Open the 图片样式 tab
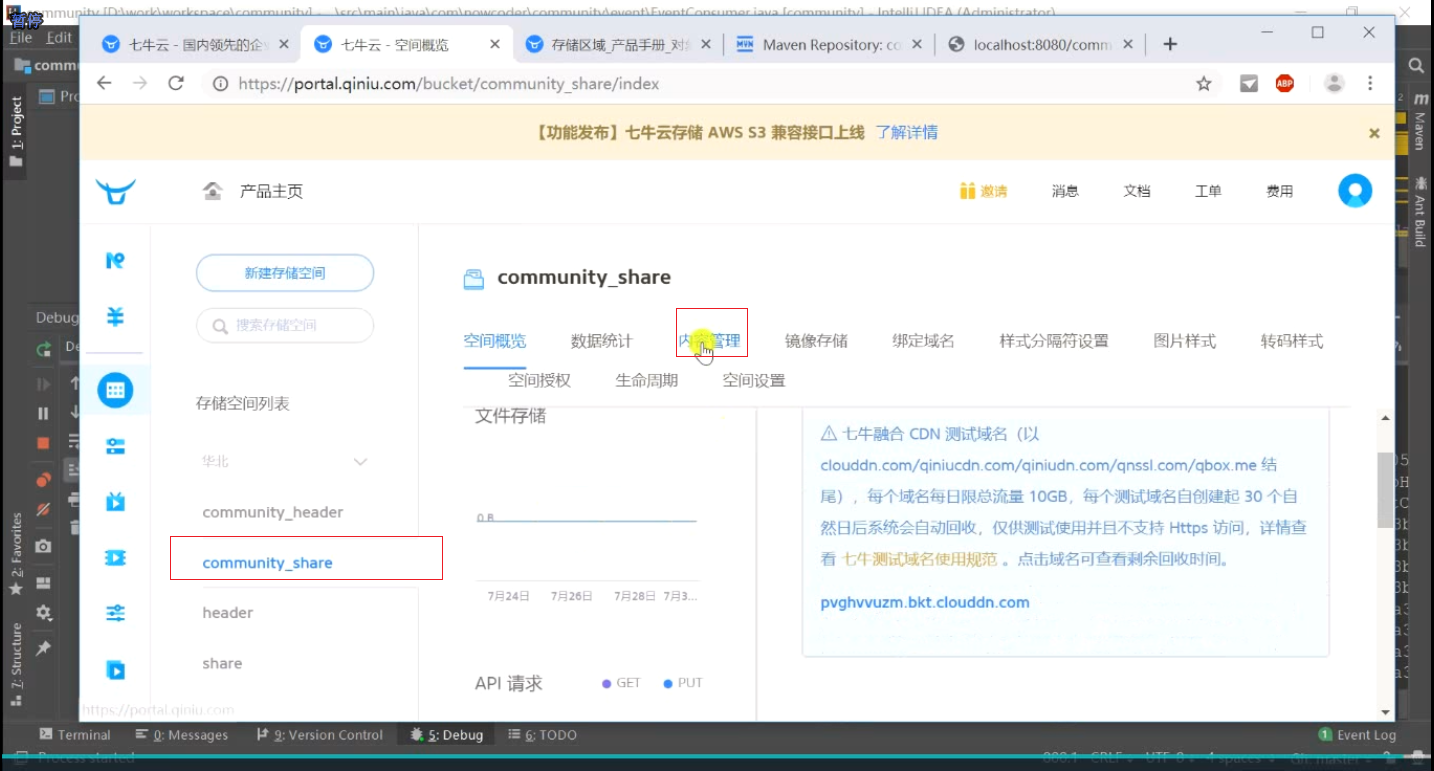The image size is (1434, 771). click(x=1185, y=341)
